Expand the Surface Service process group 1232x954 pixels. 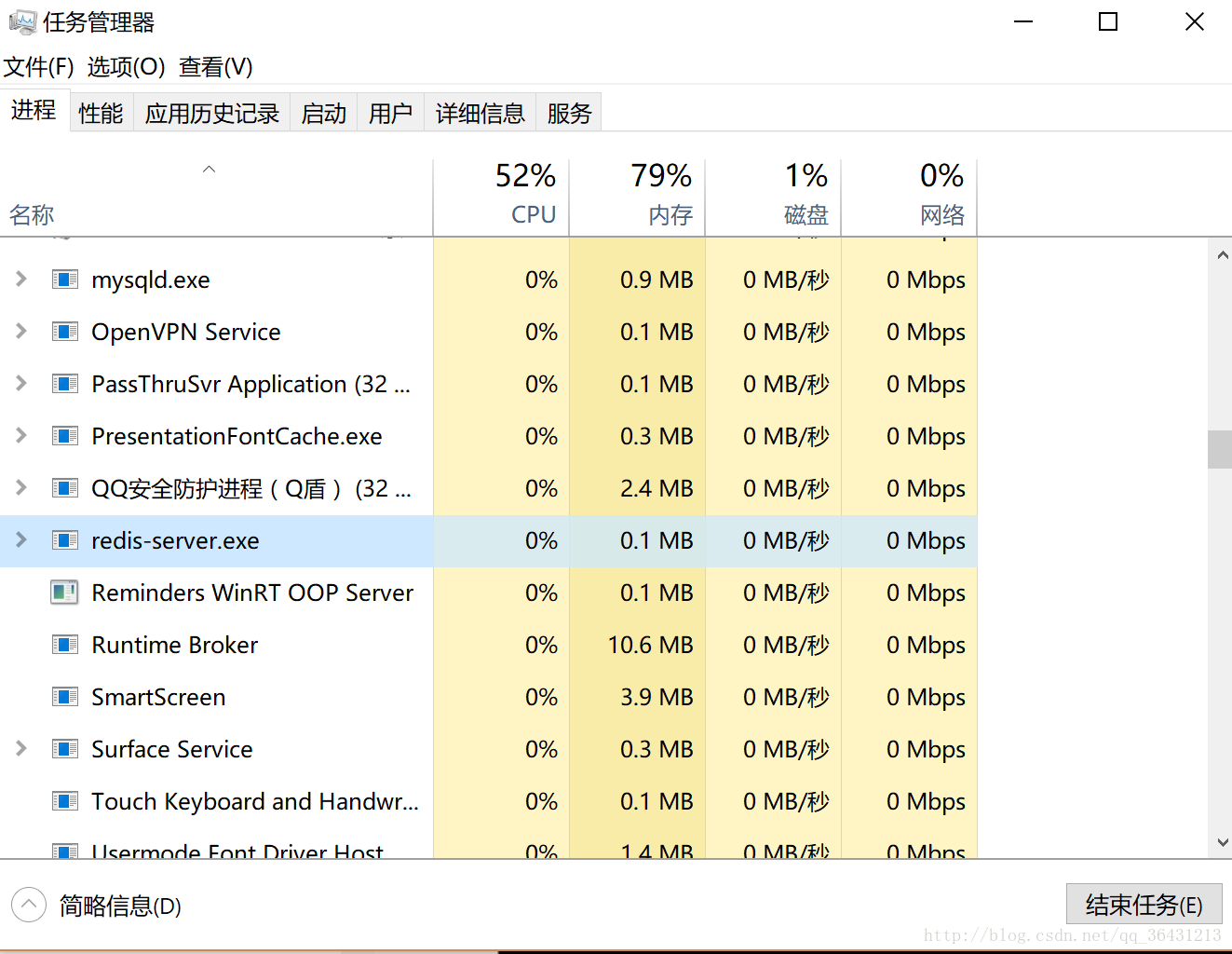point(20,748)
